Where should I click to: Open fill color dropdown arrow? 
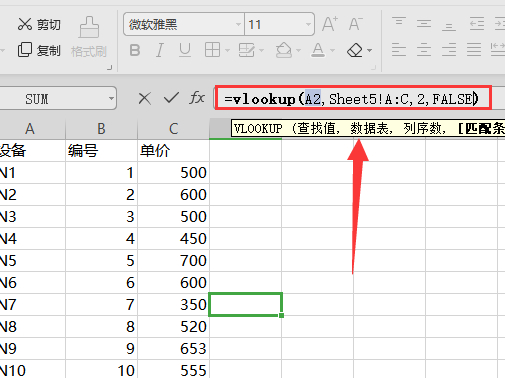[x=298, y=51]
